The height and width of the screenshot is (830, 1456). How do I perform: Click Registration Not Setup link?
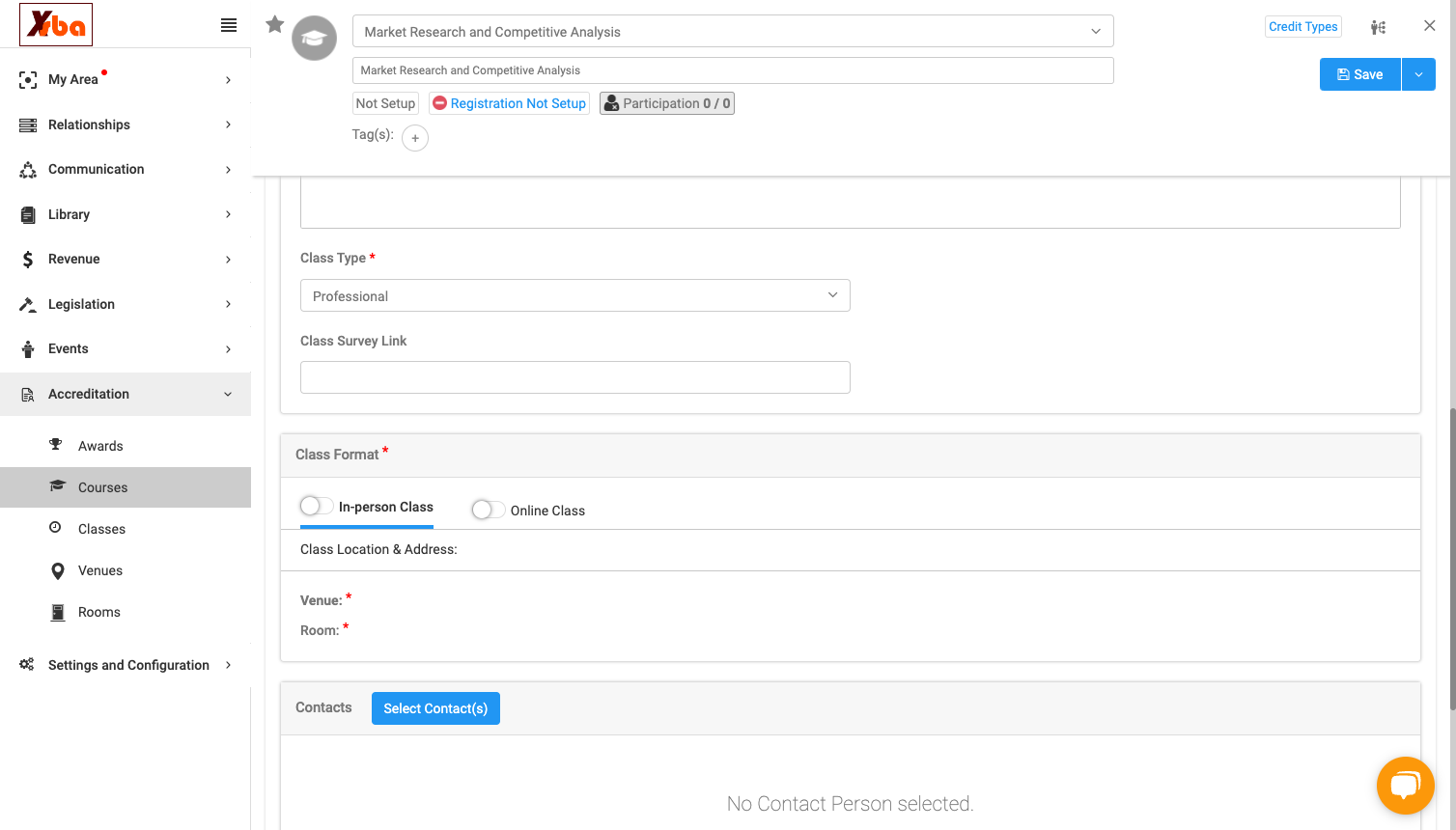pyautogui.click(x=509, y=103)
